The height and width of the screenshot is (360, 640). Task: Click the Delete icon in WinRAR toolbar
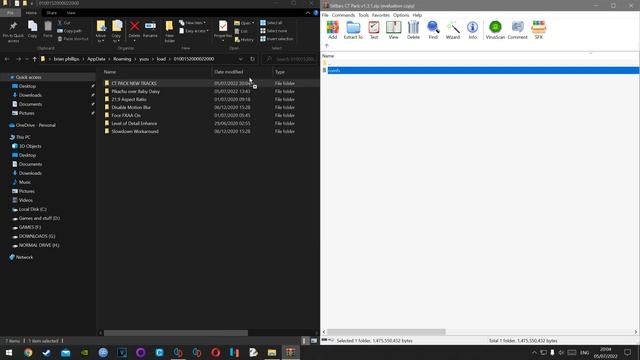[413, 30]
